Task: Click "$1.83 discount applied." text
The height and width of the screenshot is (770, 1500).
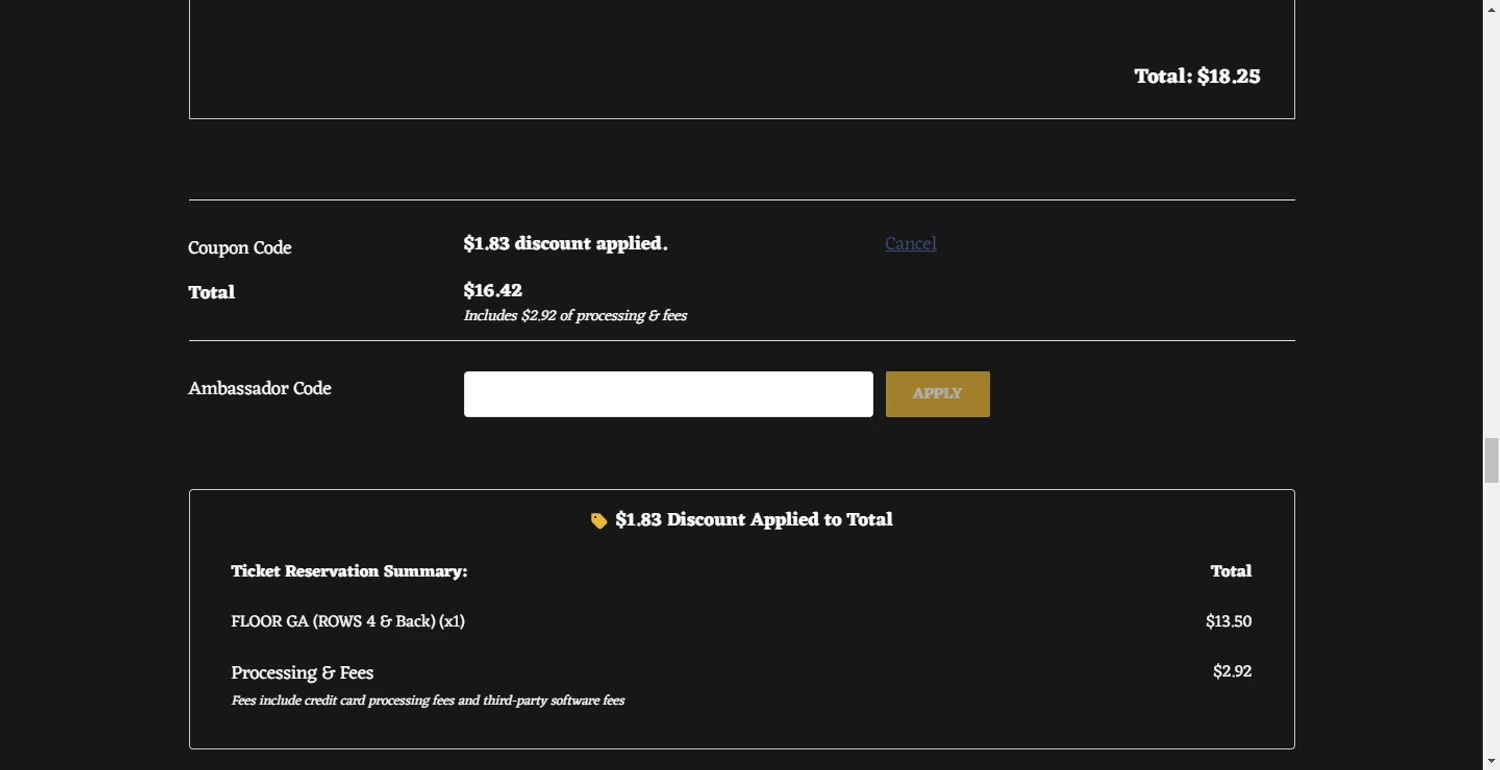Action: 565,244
